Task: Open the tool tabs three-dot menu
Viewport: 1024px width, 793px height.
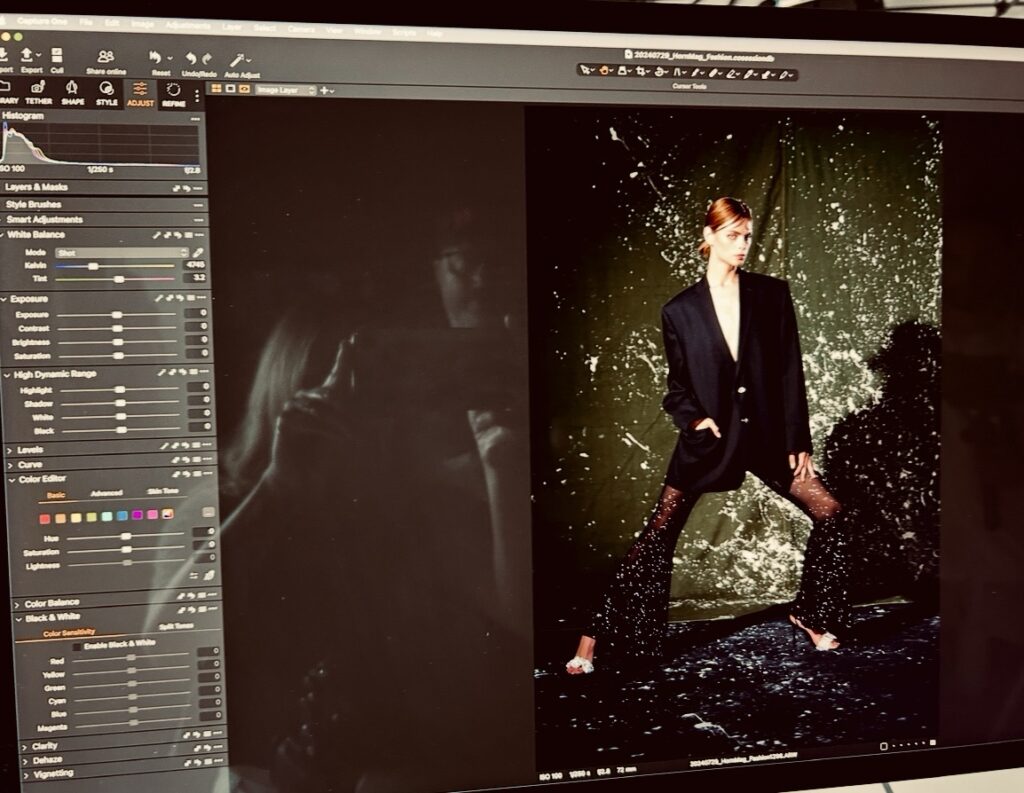Action: [197, 96]
